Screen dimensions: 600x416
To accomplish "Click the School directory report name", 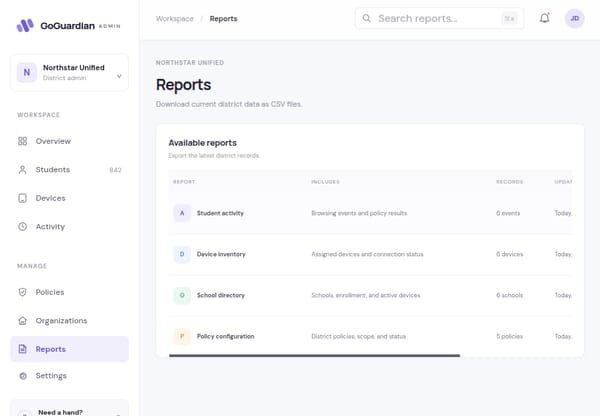I will [x=221, y=295].
